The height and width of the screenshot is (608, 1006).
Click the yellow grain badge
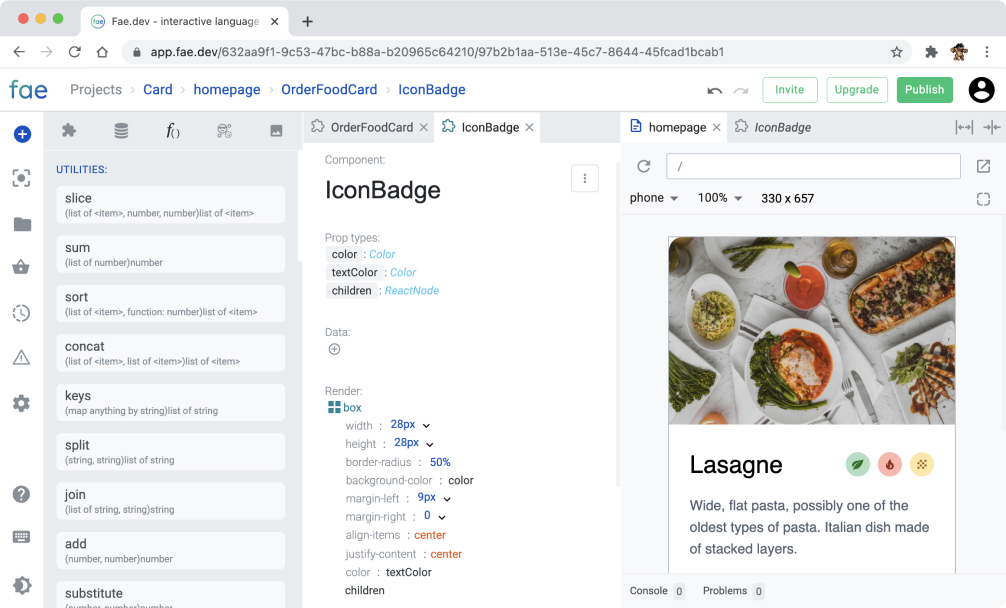pos(922,464)
